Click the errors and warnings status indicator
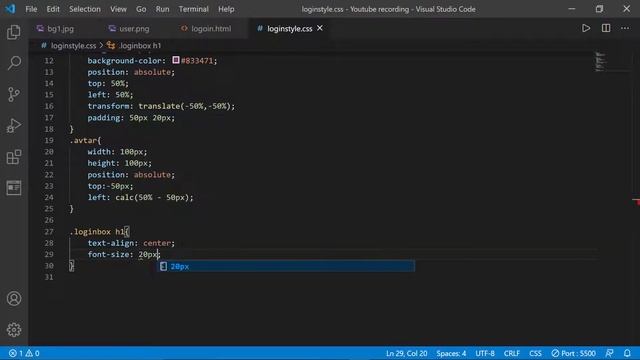Screen dimensions: 640x360 24,353
